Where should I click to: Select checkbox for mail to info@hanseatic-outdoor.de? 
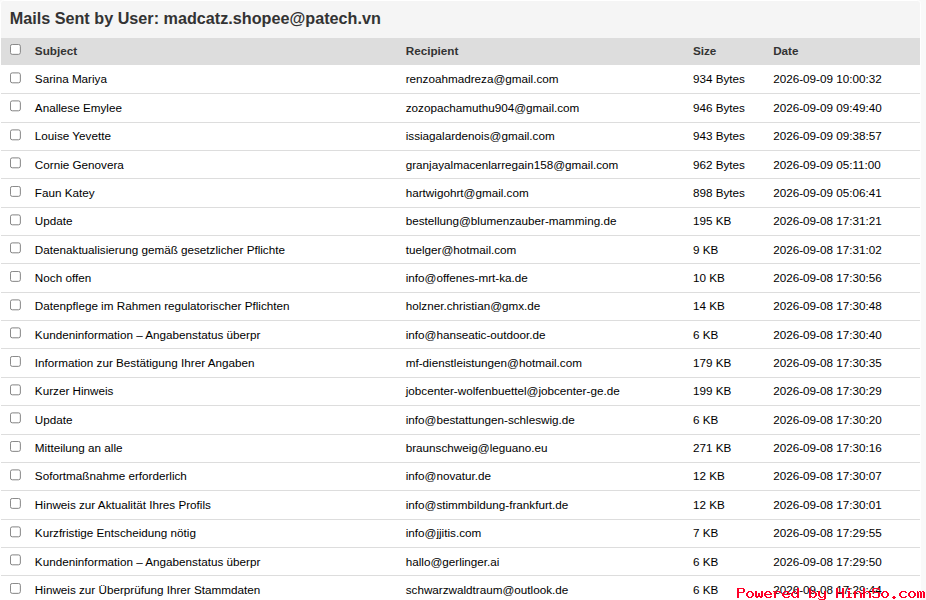(15, 334)
